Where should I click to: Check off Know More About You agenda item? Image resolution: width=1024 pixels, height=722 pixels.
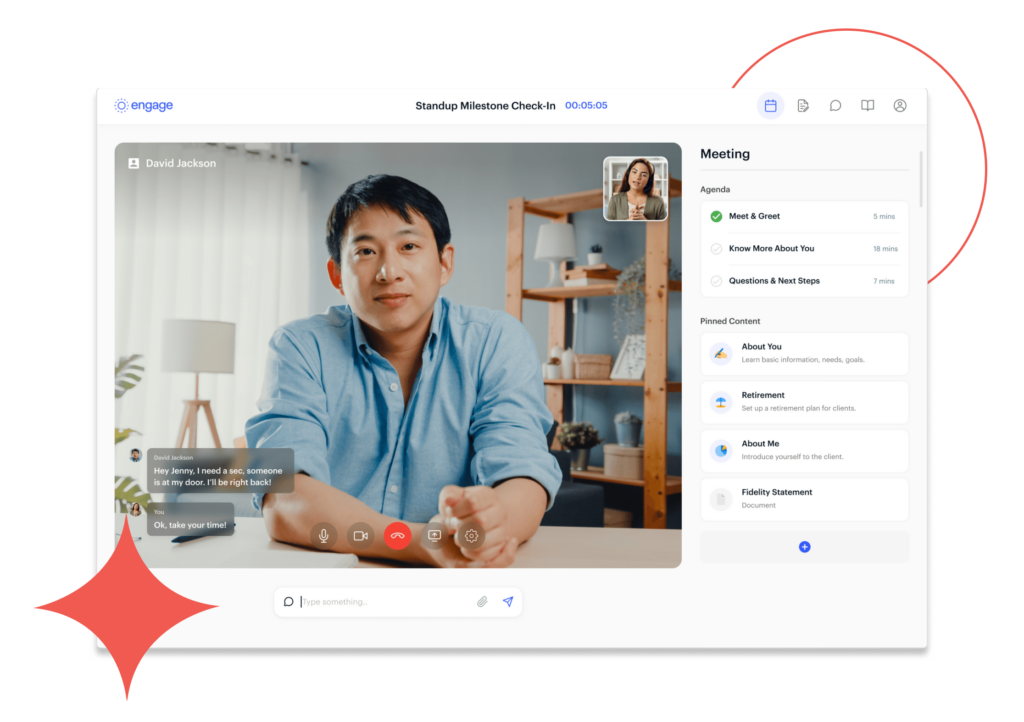click(x=716, y=249)
